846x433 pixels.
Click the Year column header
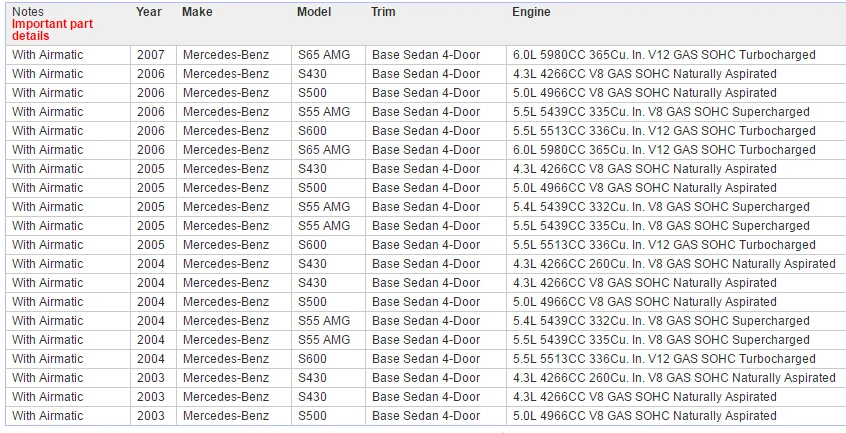[148, 12]
